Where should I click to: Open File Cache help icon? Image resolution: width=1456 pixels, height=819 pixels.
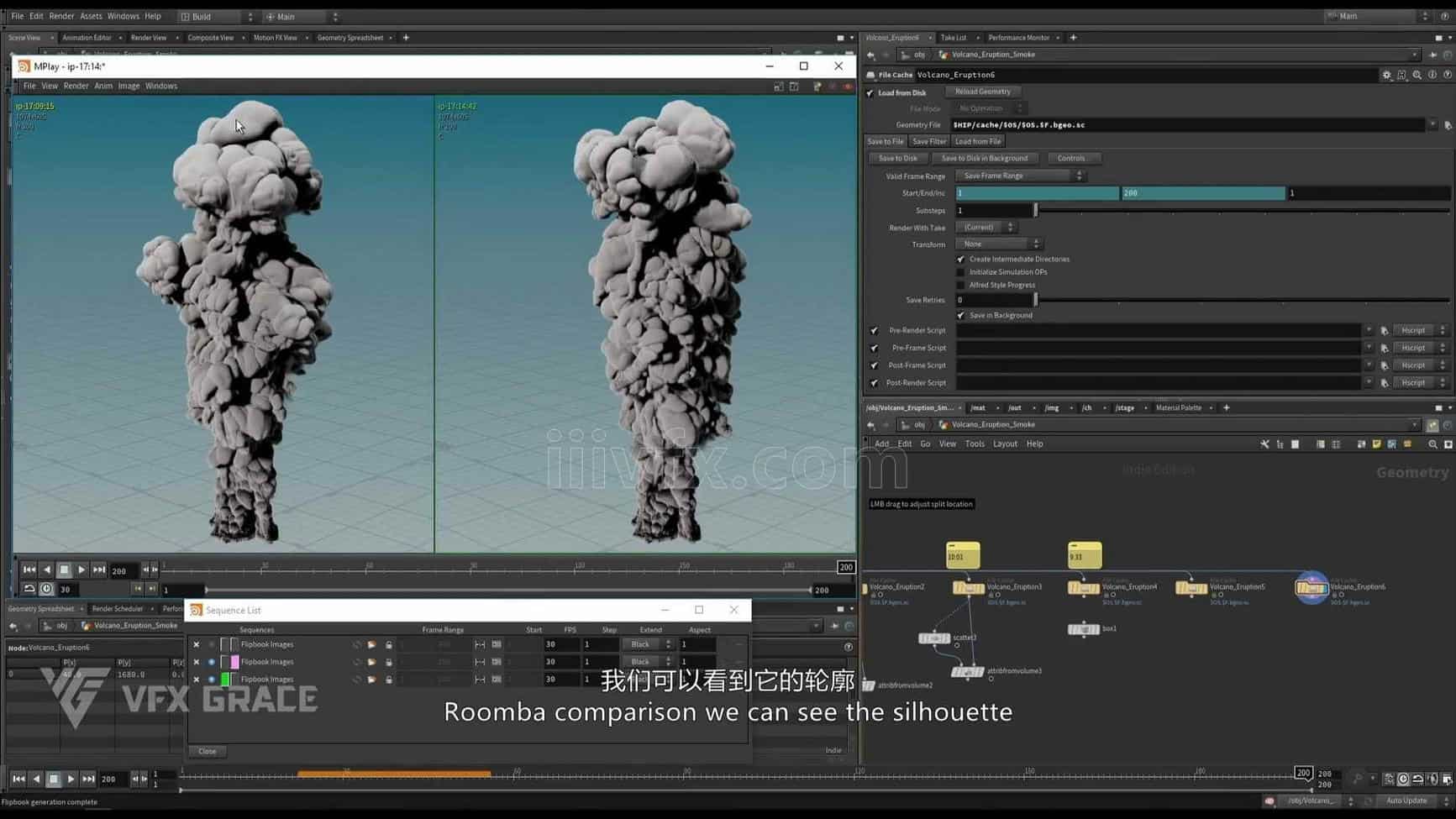coord(1448,75)
